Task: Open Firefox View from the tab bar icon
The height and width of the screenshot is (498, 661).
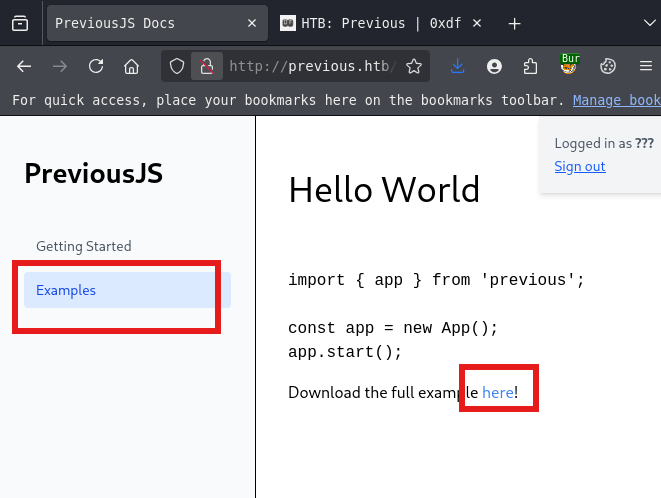Action: pos(20,23)
